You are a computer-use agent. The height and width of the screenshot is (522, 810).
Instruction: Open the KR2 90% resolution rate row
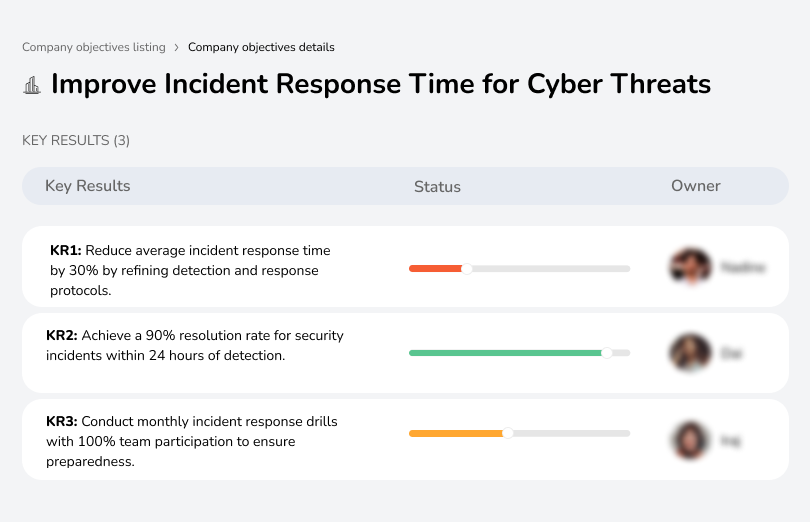pos(405,353)
